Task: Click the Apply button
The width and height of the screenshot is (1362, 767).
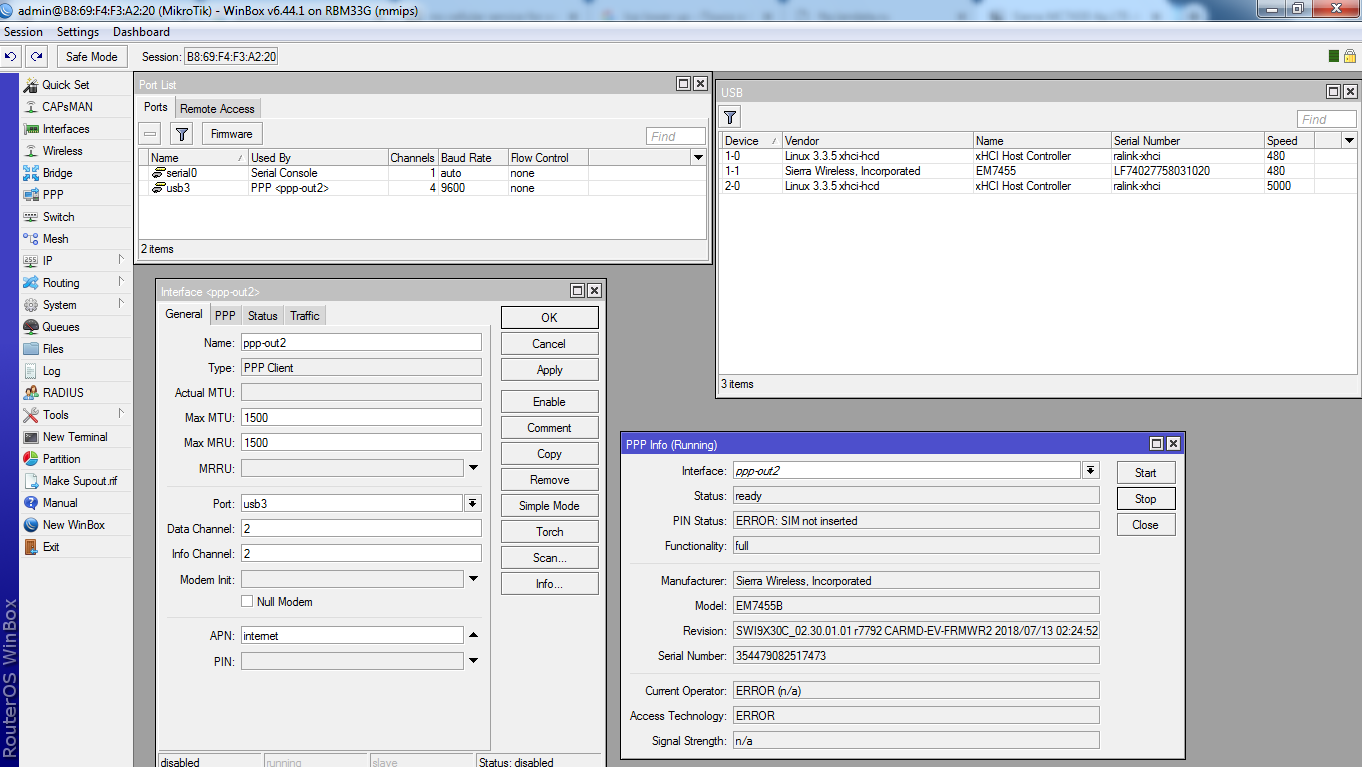Action: [549, 370]
